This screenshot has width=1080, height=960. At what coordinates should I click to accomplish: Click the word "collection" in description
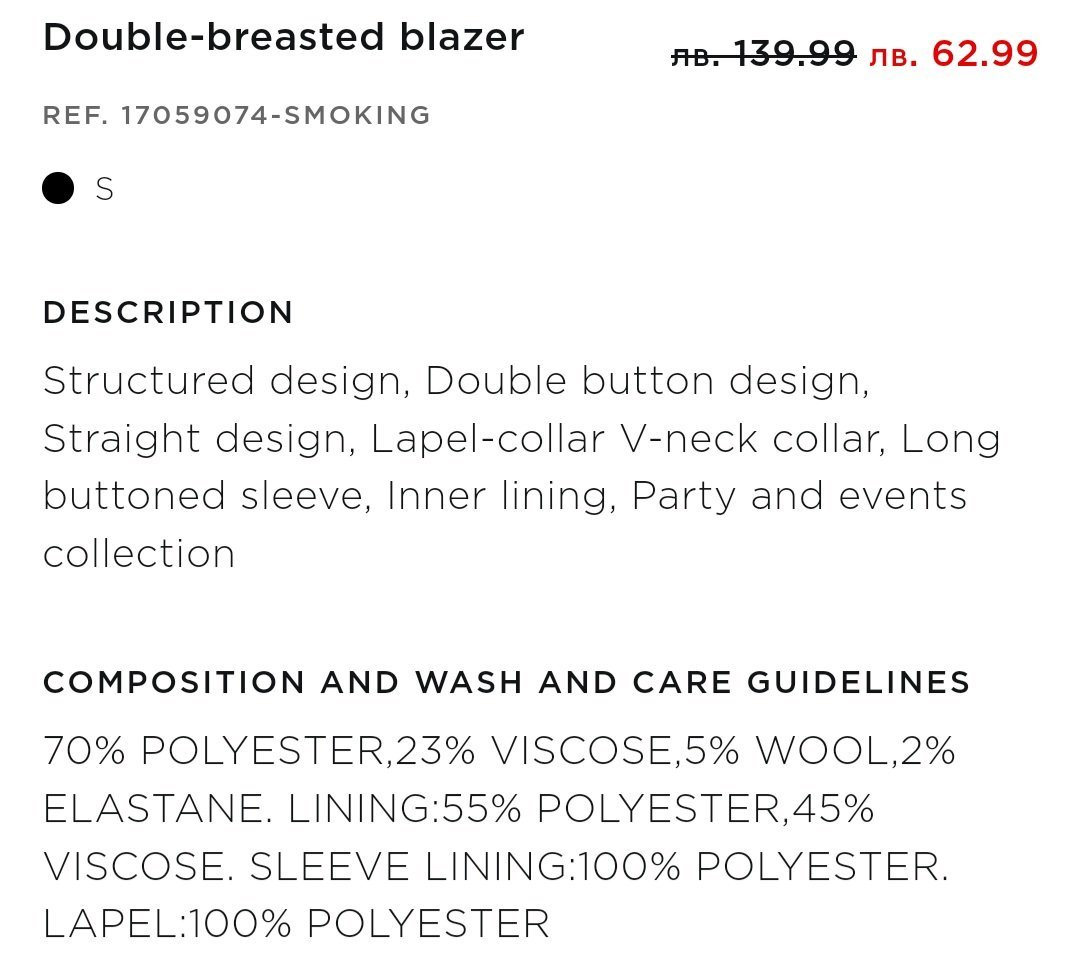click(x=139, y=553)
